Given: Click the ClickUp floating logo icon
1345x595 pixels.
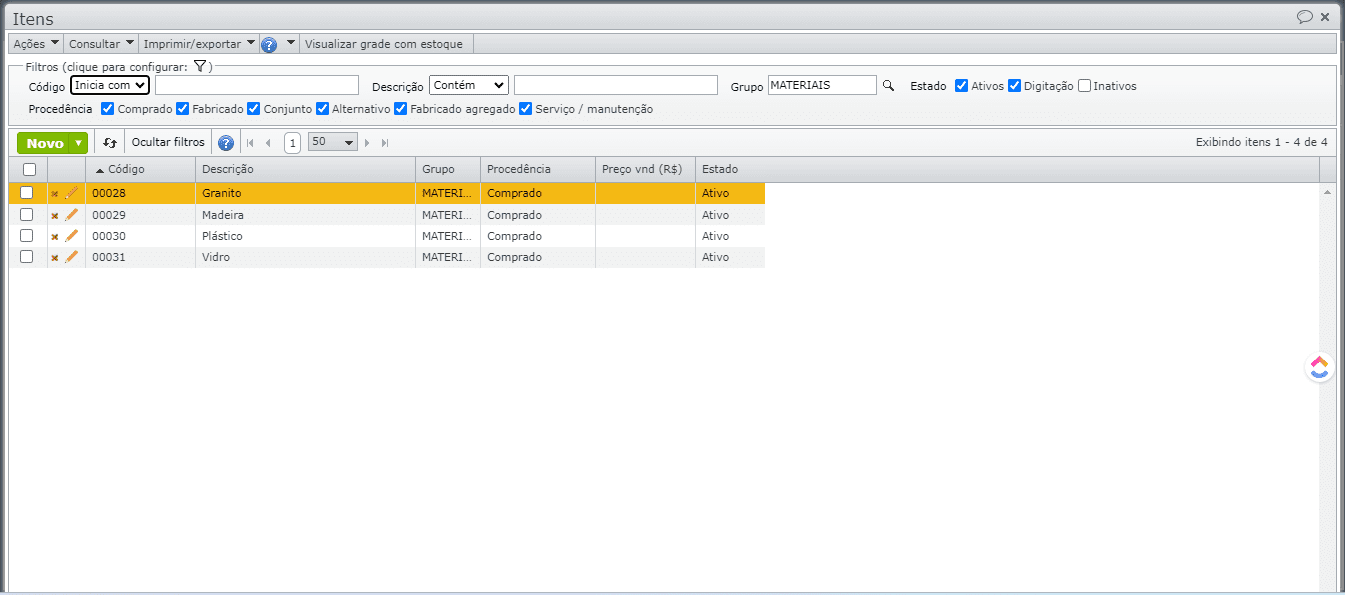Looking at the screenshot, I should tap(1320, 367).
